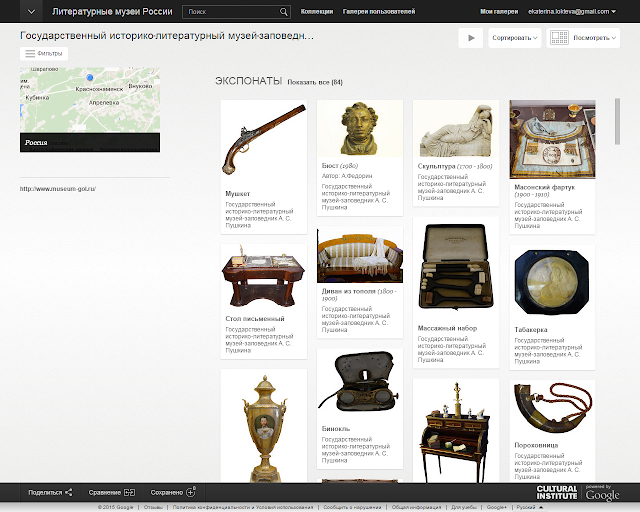
Task: Open Для учёбы footer link
Action: pos(464,507)
